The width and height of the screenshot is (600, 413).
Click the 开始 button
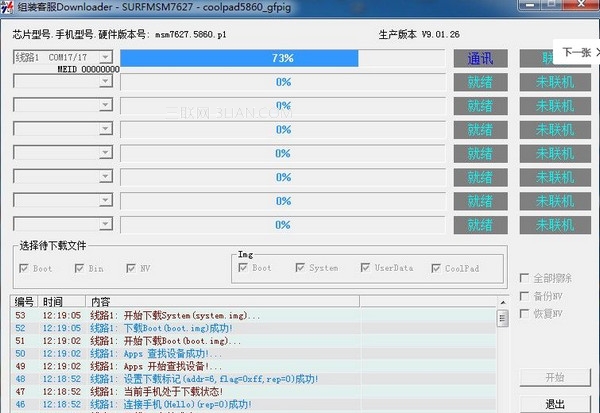point(555,377)
